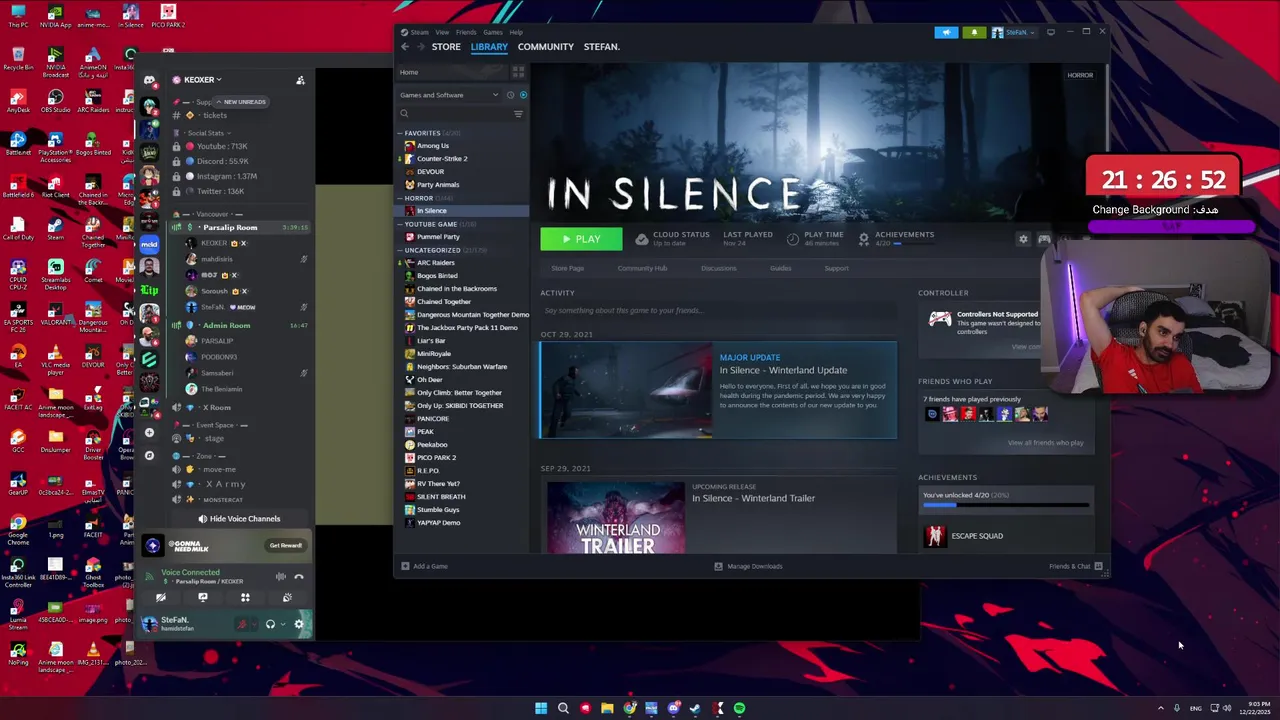Open Windows taskbar search
Viewport: 1280px width, 720px height.
[x=563, y=708]
